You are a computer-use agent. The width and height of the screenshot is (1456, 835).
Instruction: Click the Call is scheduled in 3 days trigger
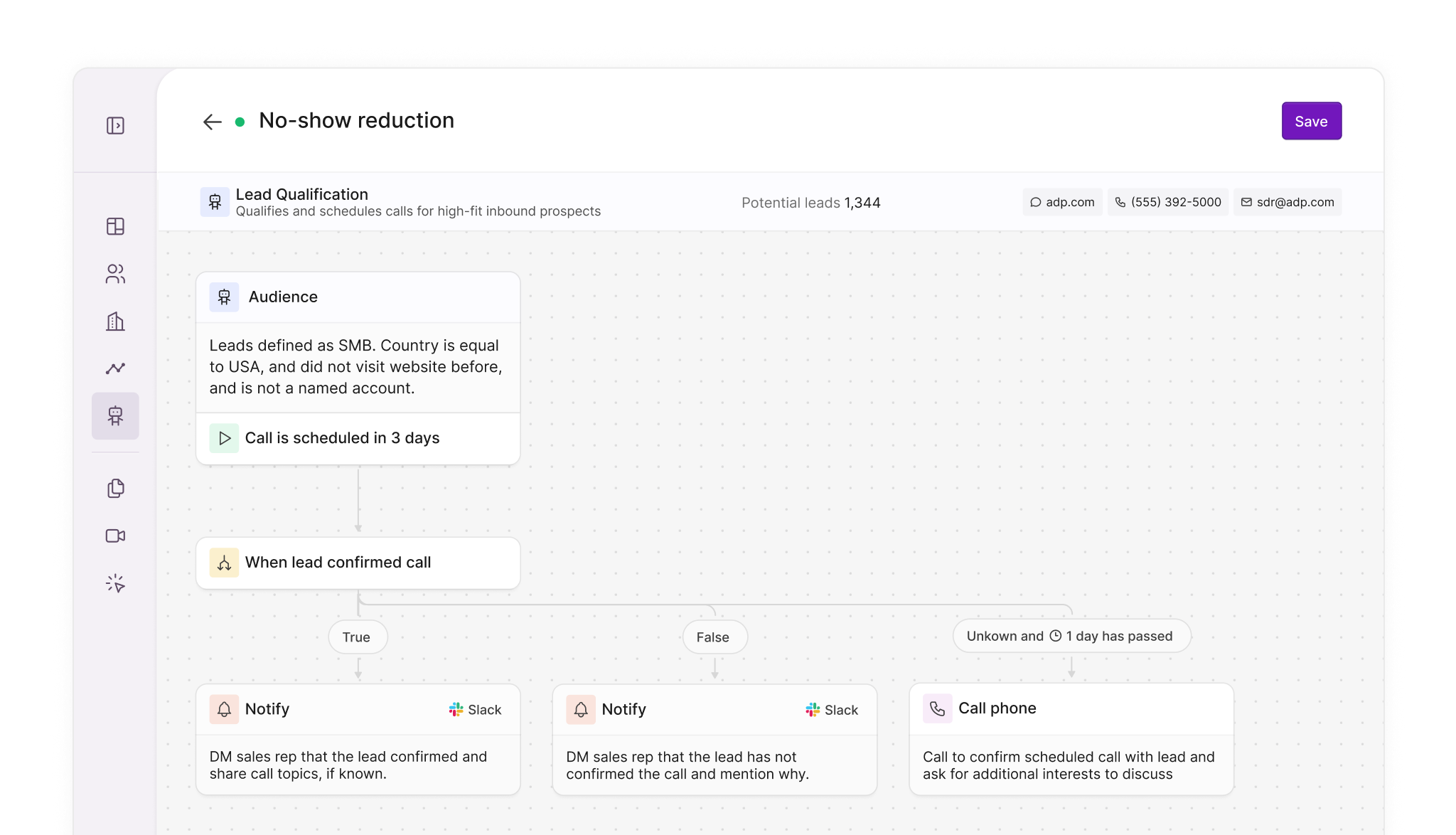342,438
